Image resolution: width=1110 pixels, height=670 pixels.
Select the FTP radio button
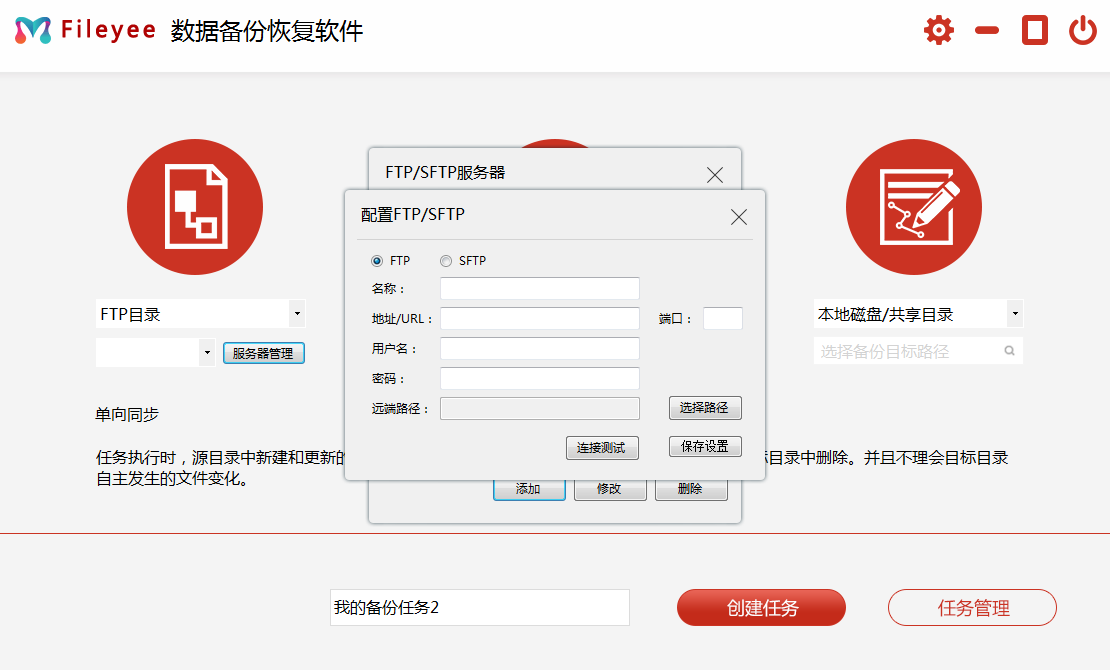tap(375, 260)
